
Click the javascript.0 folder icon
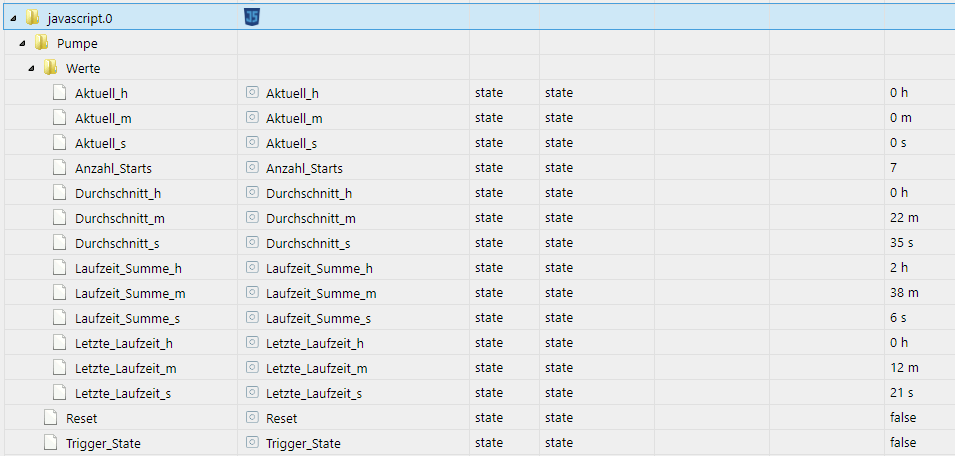(x=32, y=18)
